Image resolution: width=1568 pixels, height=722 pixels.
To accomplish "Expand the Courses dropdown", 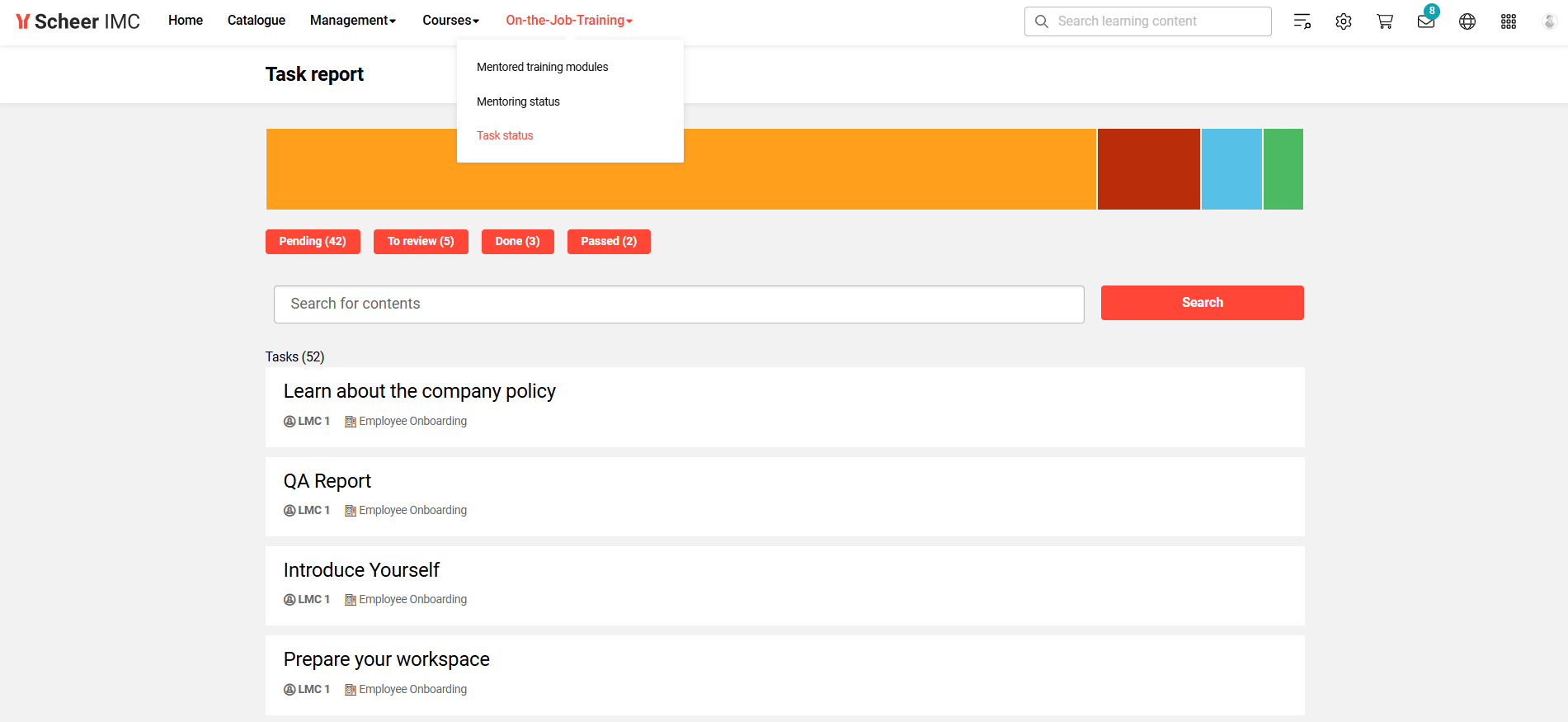I will 450,21.
